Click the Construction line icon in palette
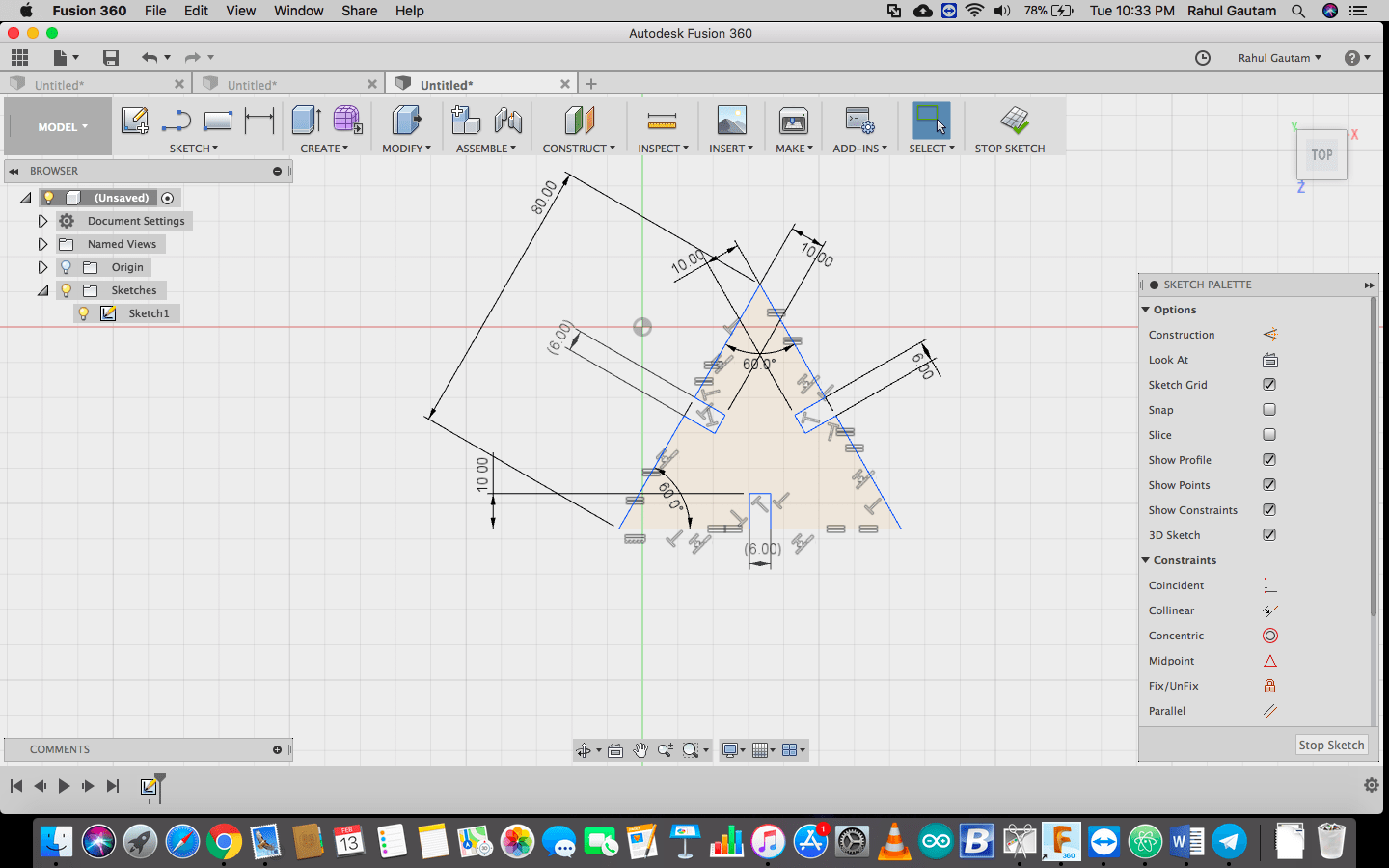Viewport: 1389px width, 868px height. click(x=1269, y=335)
